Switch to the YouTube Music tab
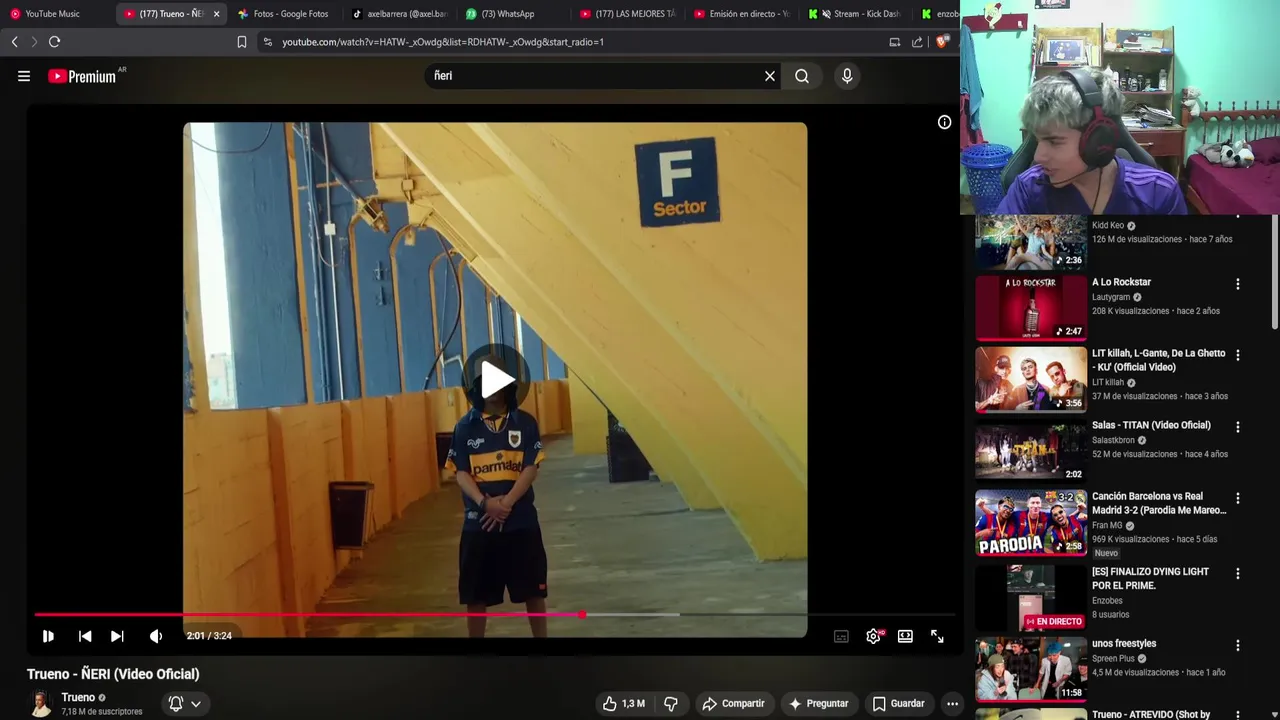The image size is (1280, 720). 55,14
